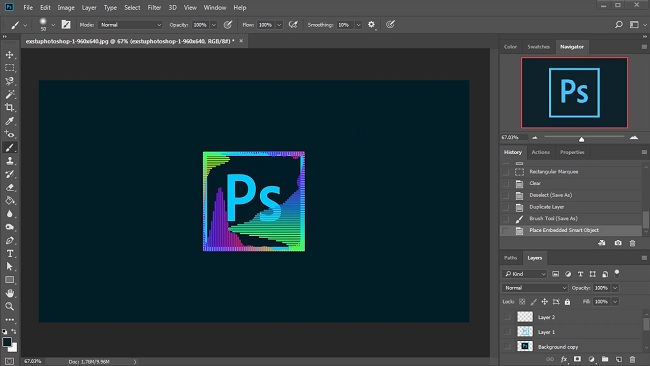Select the Hand tool

(10, 293)
